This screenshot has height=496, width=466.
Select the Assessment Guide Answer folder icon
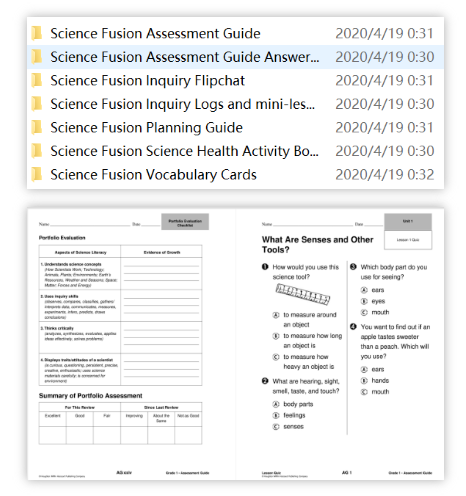click(37, 57)
